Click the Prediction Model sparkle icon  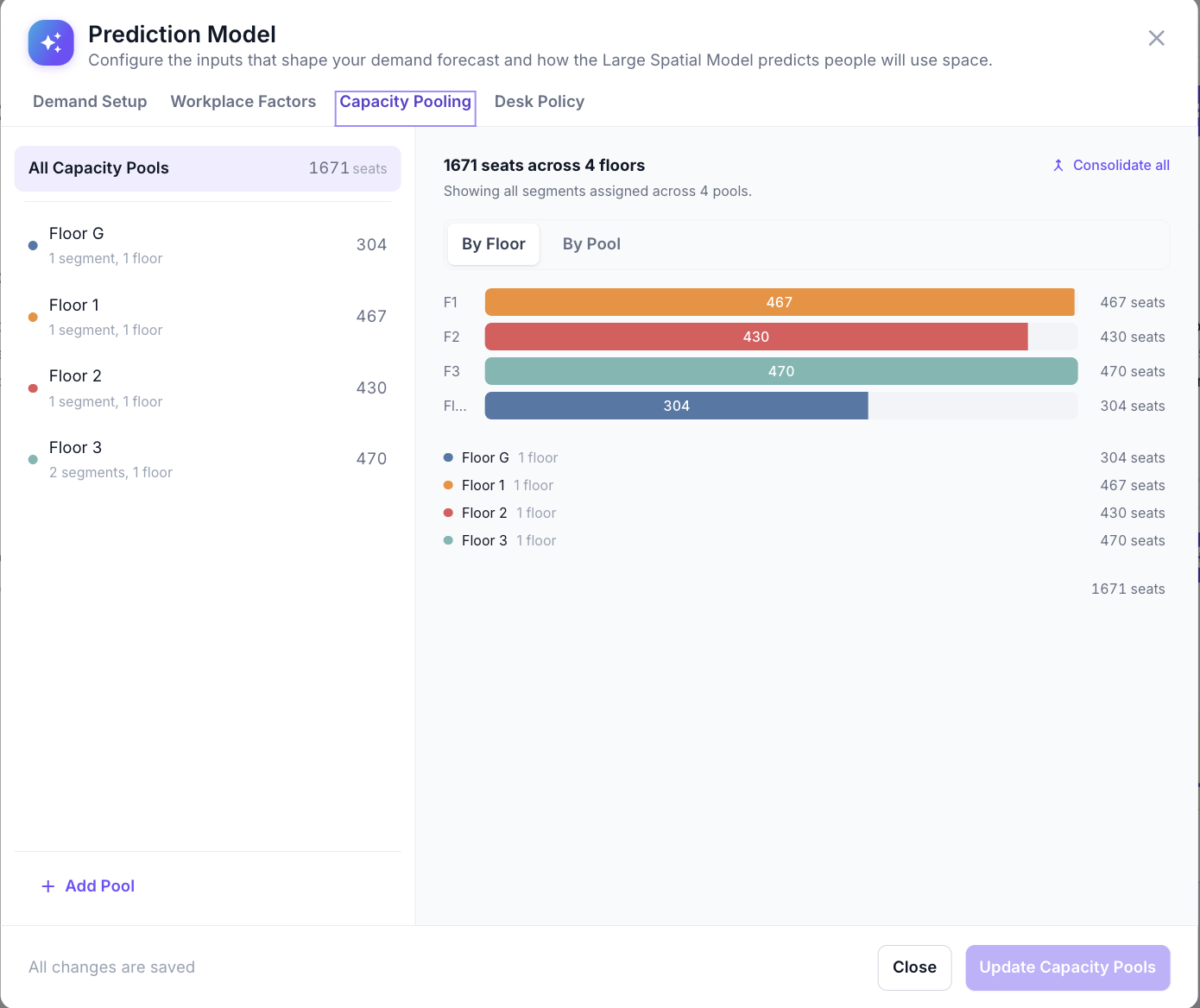coord(51,42)
